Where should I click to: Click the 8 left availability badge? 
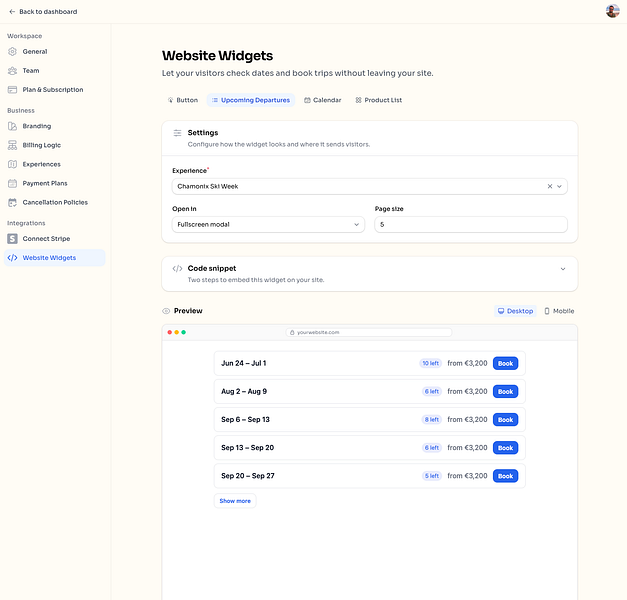tap(431, 420)
